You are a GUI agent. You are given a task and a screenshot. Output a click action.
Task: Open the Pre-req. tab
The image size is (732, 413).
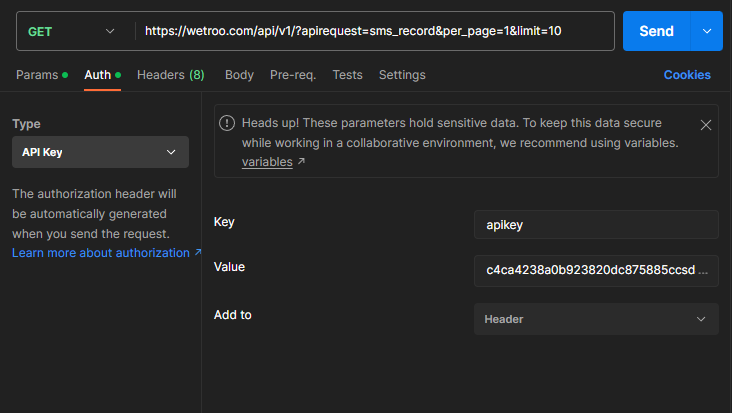point(293,75)
